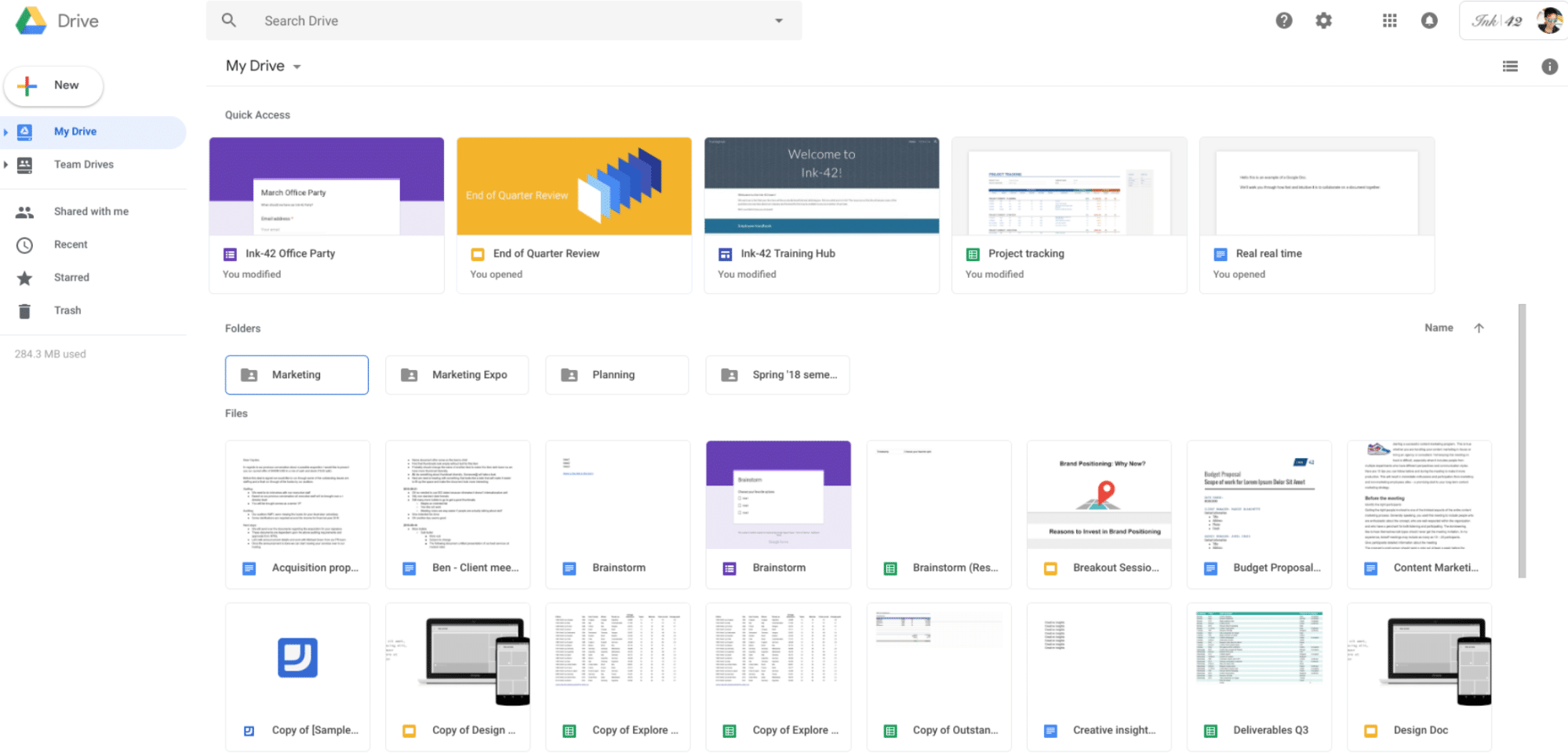1568x756 pixels.
Task: Expand the Team Drives tree arrow
Action: pos(6,165)
